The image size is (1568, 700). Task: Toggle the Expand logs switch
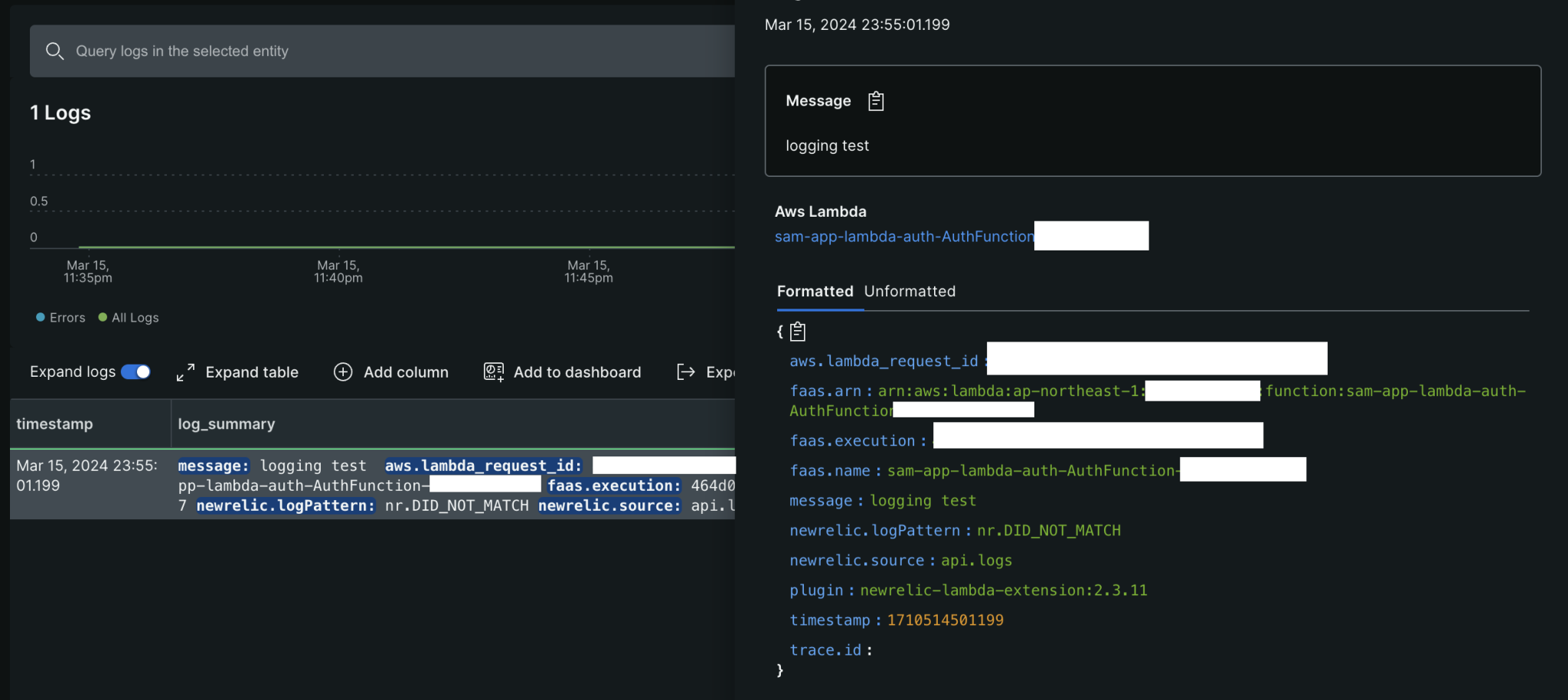pyautogui.click(x=136, y=372)
